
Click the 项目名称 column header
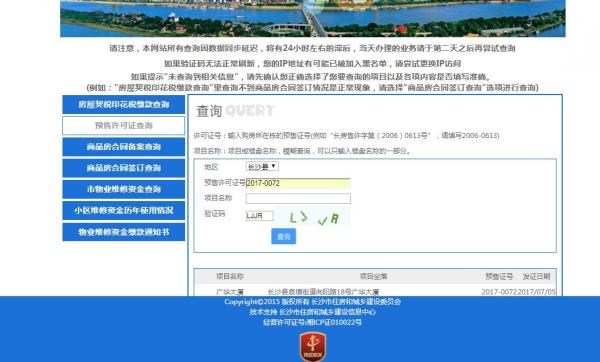(x=230, y=276)
